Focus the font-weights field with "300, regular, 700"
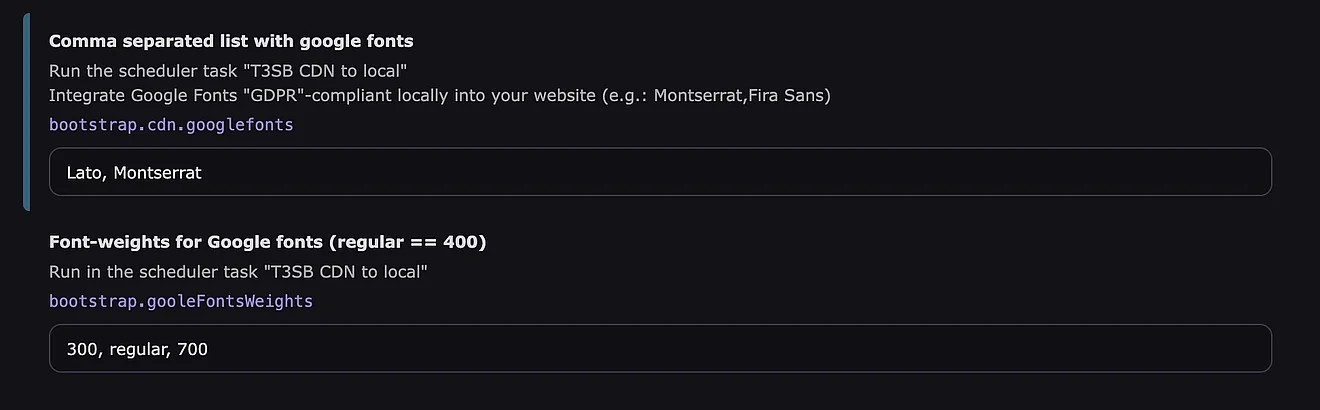The width and height of the screenshot is (1320, 410). 660,348
